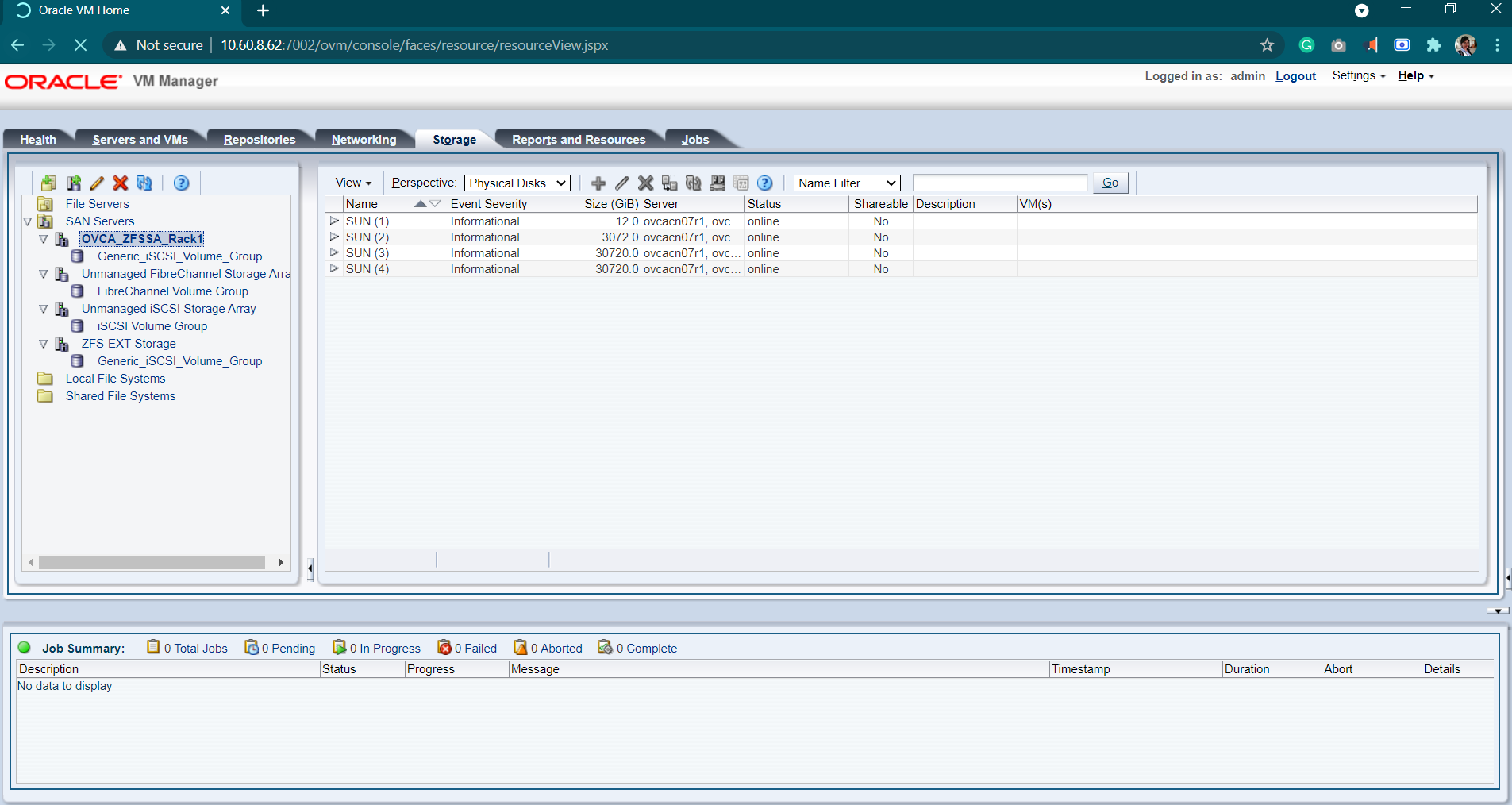
Task: Click the create repository on disk icon
Action: click(x=718, y=183)
